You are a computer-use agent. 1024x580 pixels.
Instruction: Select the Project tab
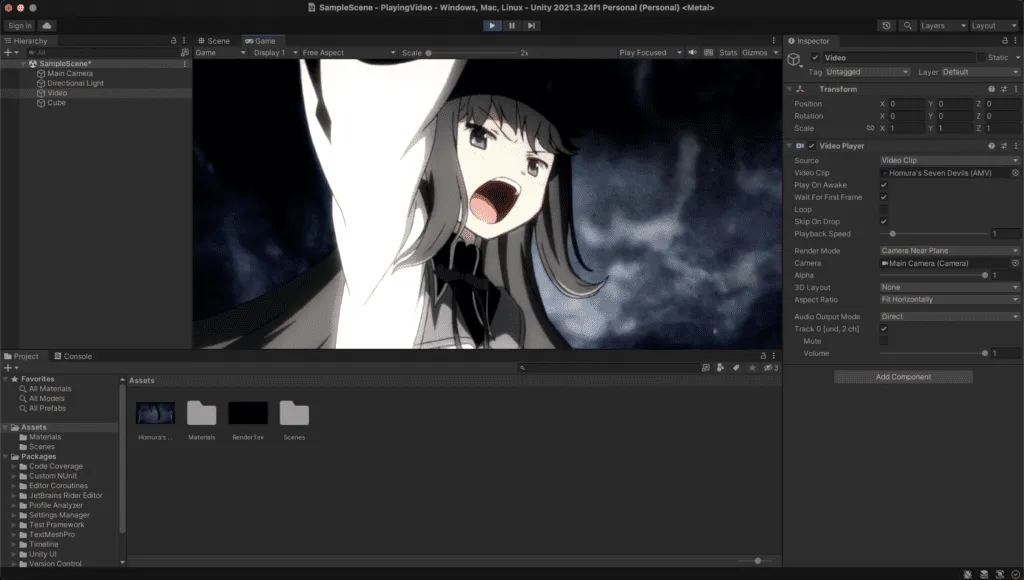point(22,356)
